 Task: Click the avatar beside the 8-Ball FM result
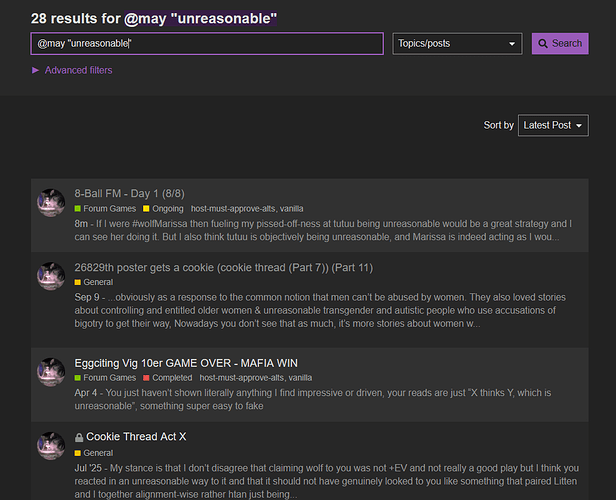point(51,203)
